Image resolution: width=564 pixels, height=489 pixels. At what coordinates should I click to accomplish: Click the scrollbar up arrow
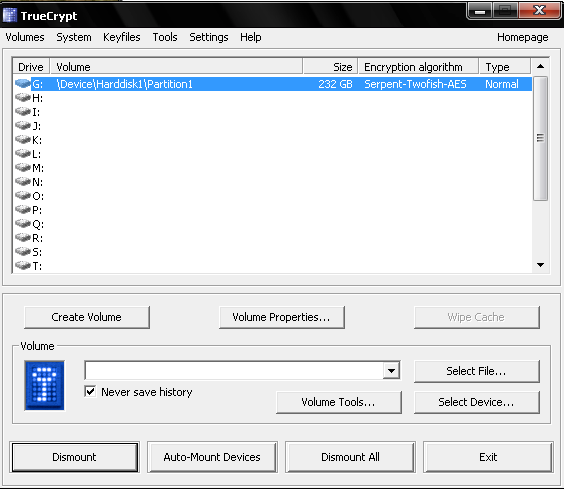coord(540,66)
